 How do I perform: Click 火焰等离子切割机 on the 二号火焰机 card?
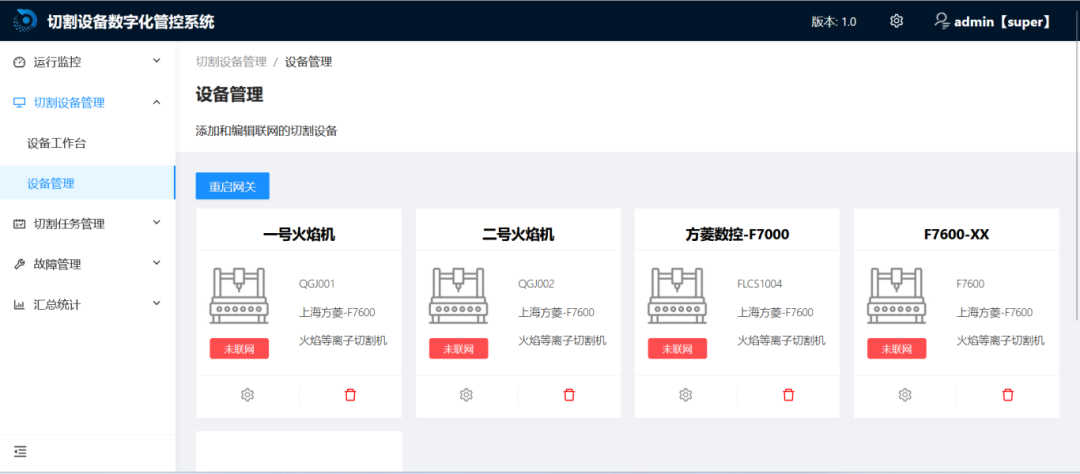point(562,340)
